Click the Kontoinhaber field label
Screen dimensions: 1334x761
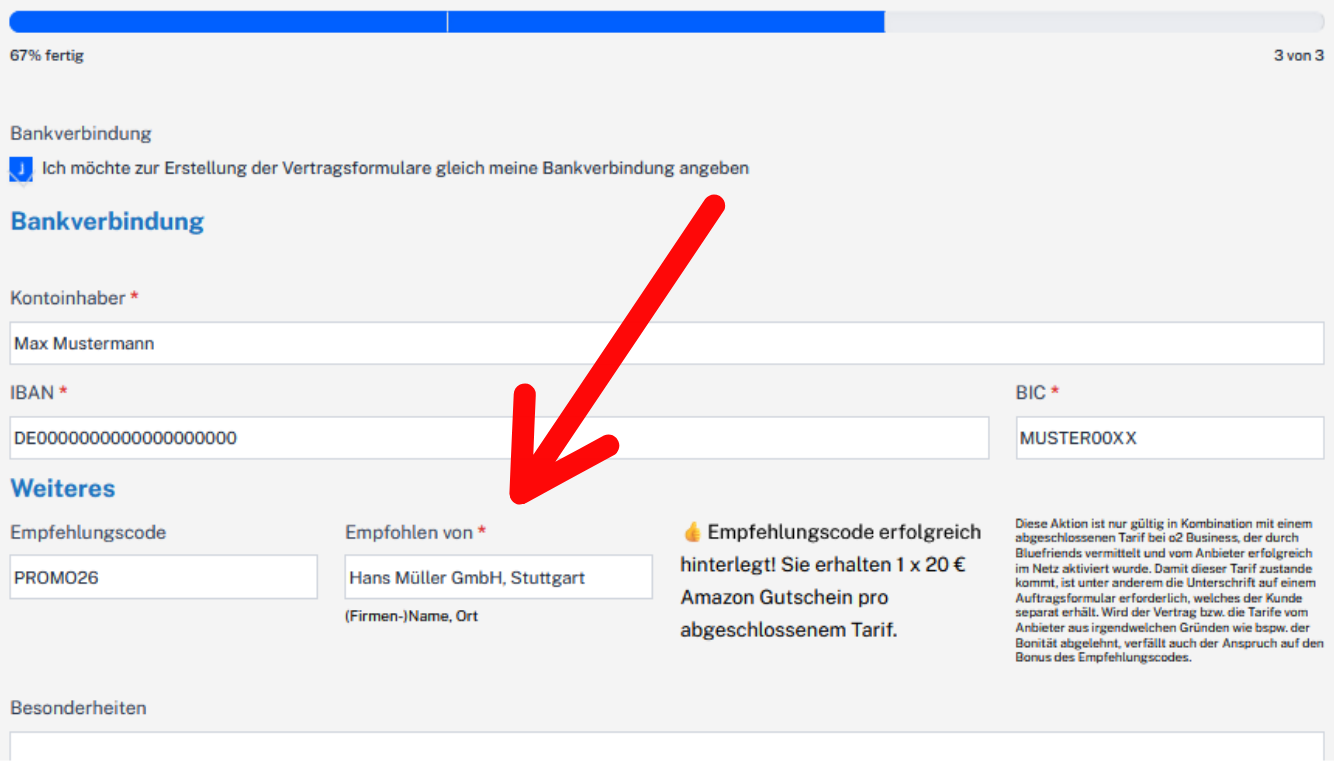pyautogui.click(x=68, y=298)
